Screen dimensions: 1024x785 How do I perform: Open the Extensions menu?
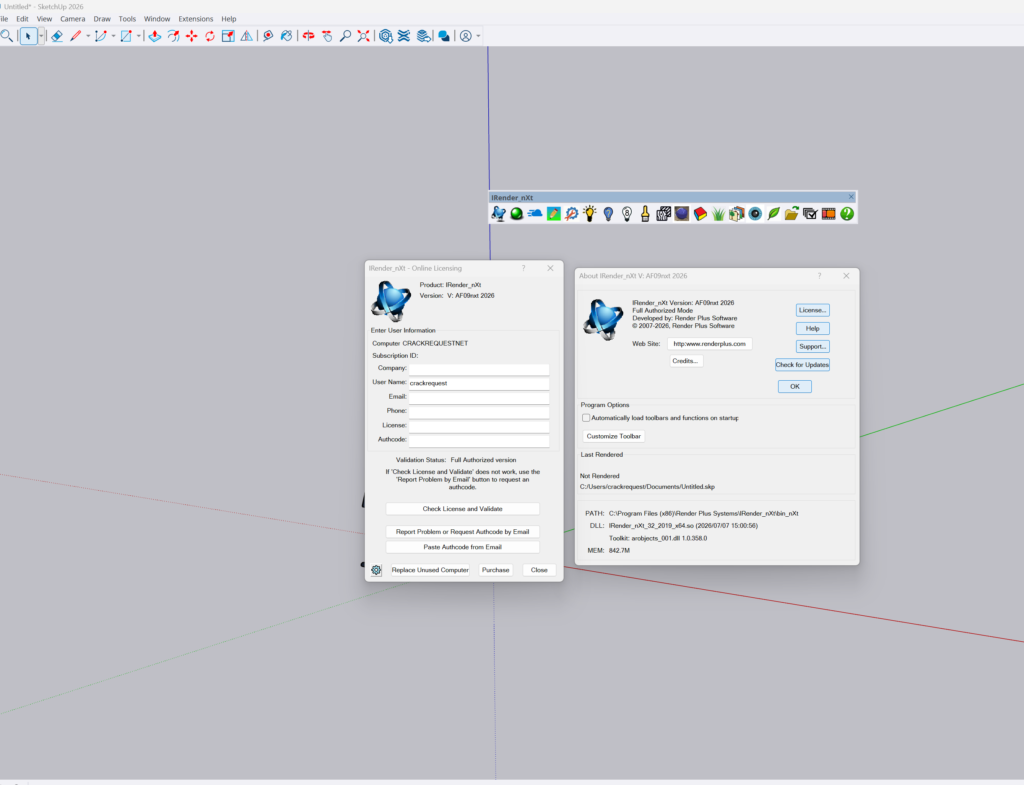click(196, 19)
